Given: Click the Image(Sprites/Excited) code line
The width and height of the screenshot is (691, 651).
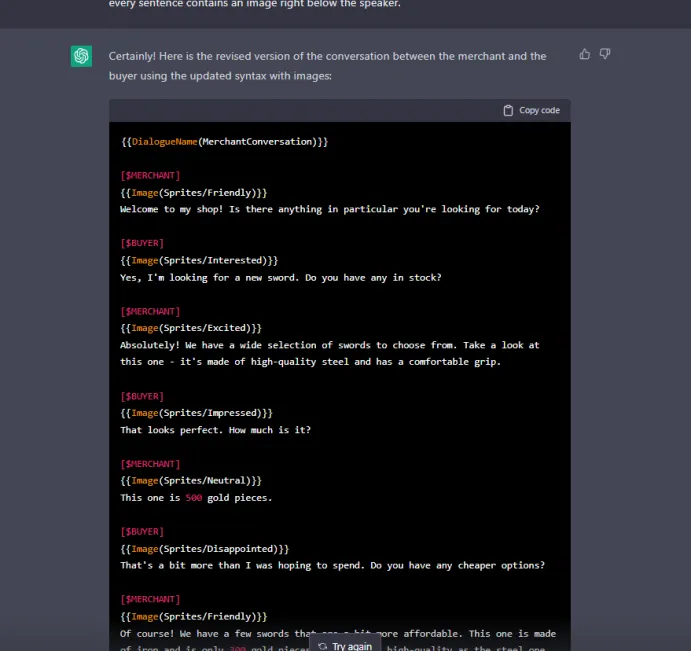Looking at the screenshot, I should coord(191,328).
